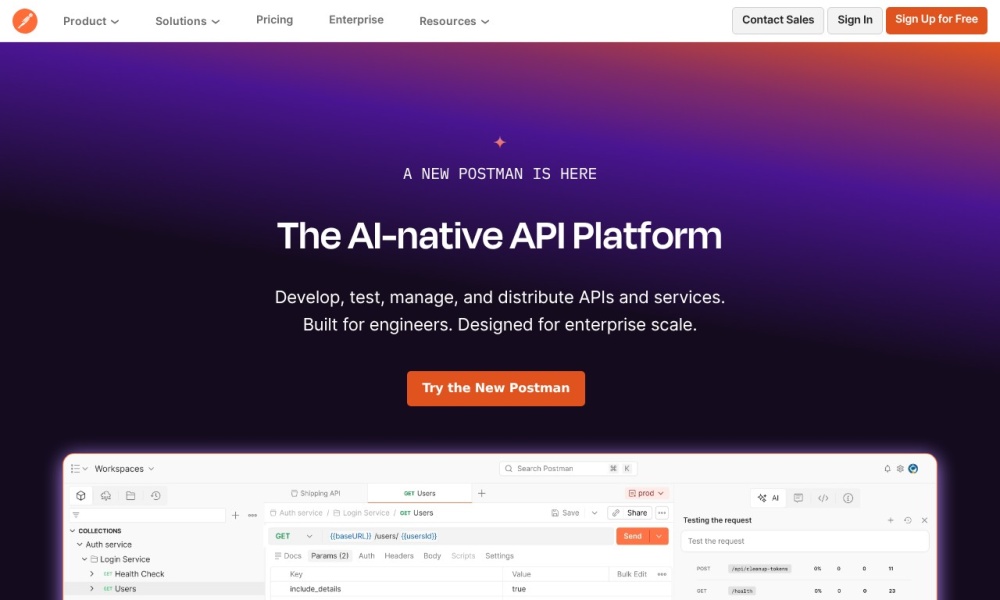
Task: Expand the Health Check request
Action: tap(92, 574)
